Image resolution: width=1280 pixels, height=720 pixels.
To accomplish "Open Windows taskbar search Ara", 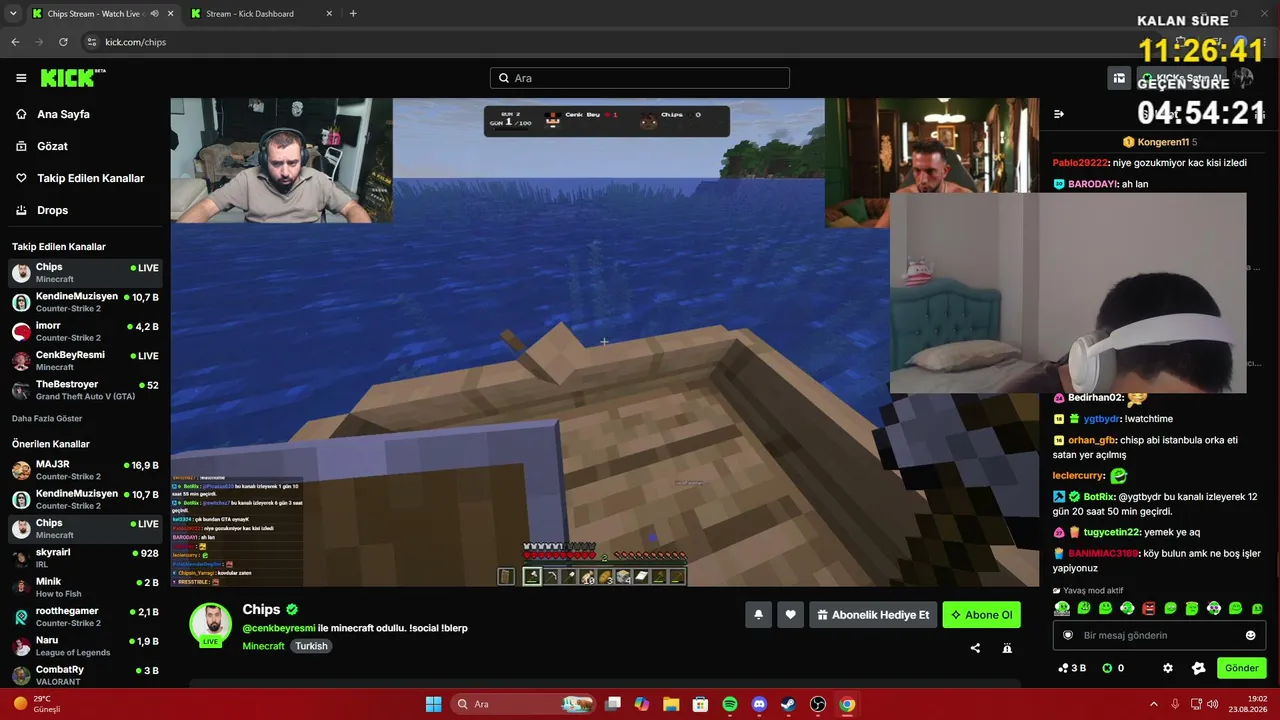I will [523, 704].
